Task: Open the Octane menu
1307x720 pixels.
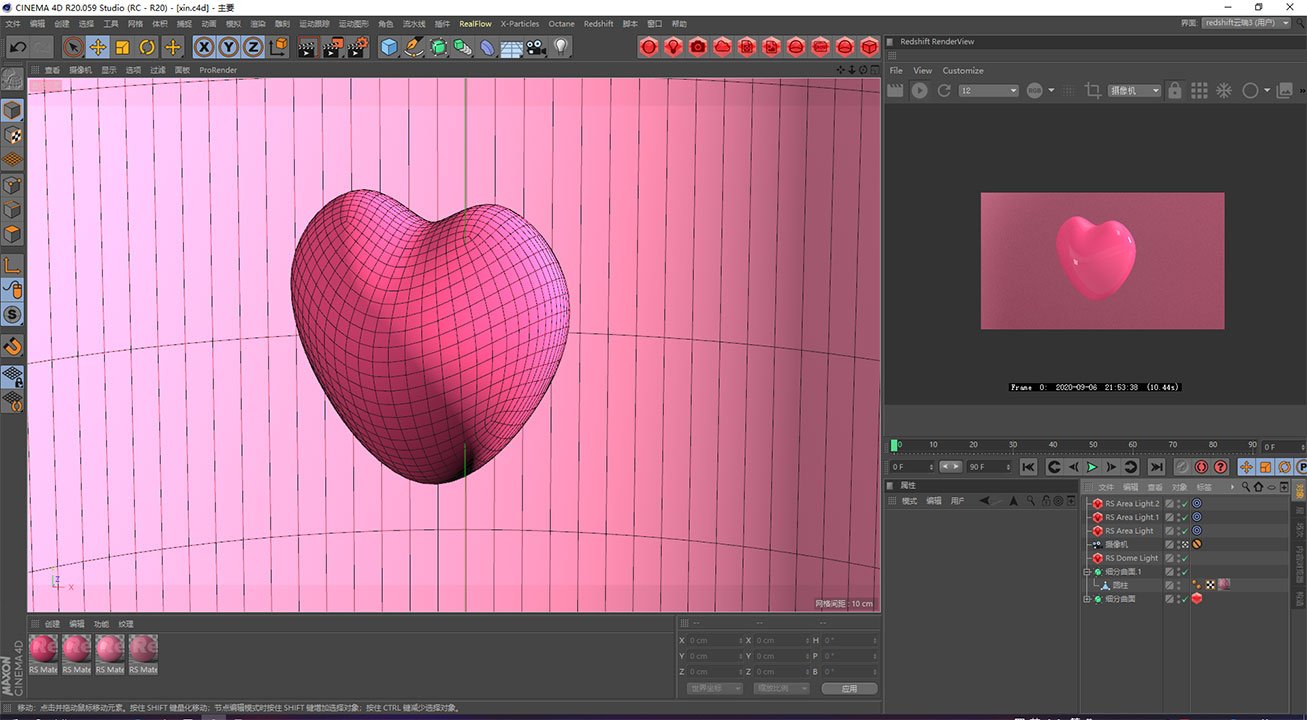Action: pos(561,23)
